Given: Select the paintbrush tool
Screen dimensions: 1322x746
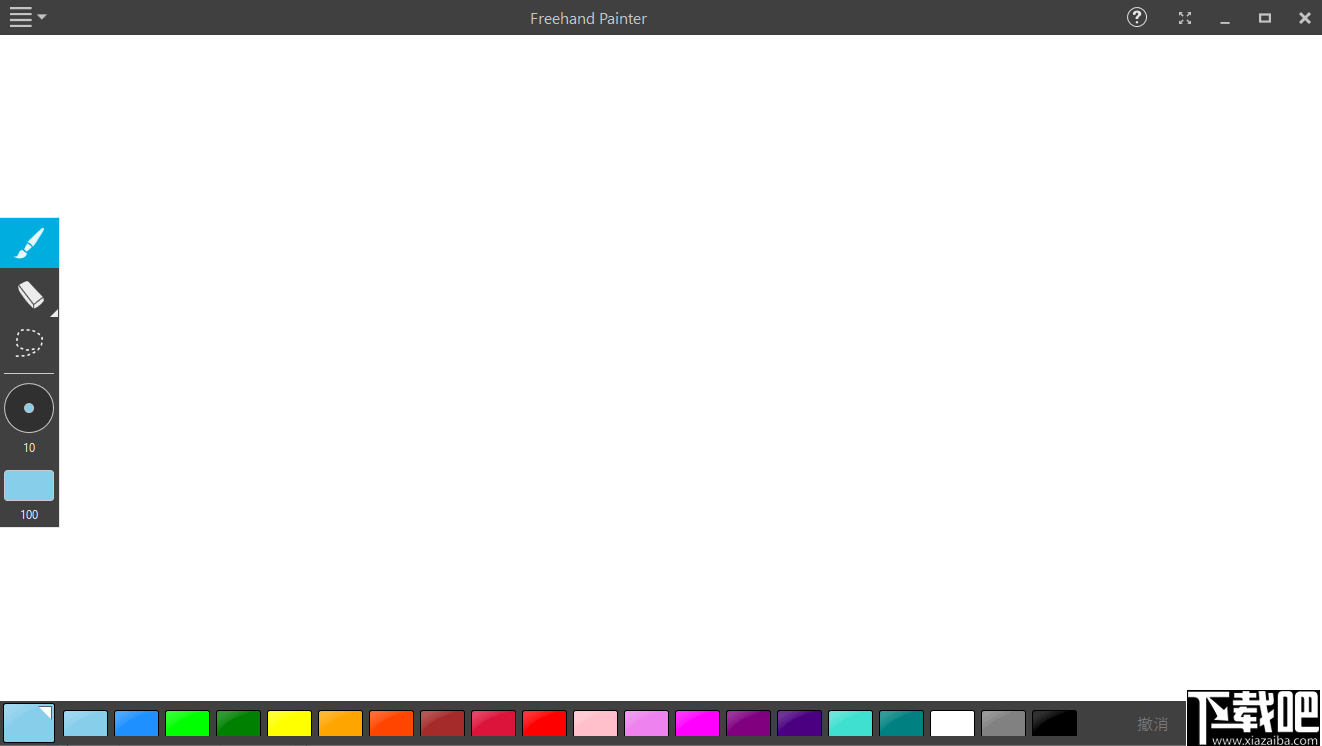Looking at the screenshot, I should click(x=29, y=243).
